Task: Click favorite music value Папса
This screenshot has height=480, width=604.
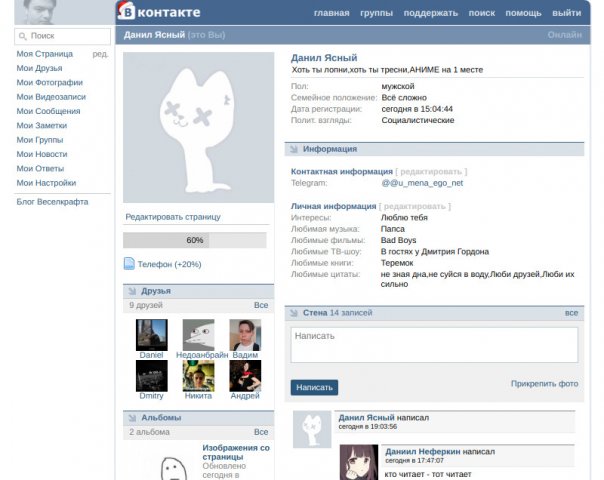Action: pyautogui.click(x=393, y=229)
